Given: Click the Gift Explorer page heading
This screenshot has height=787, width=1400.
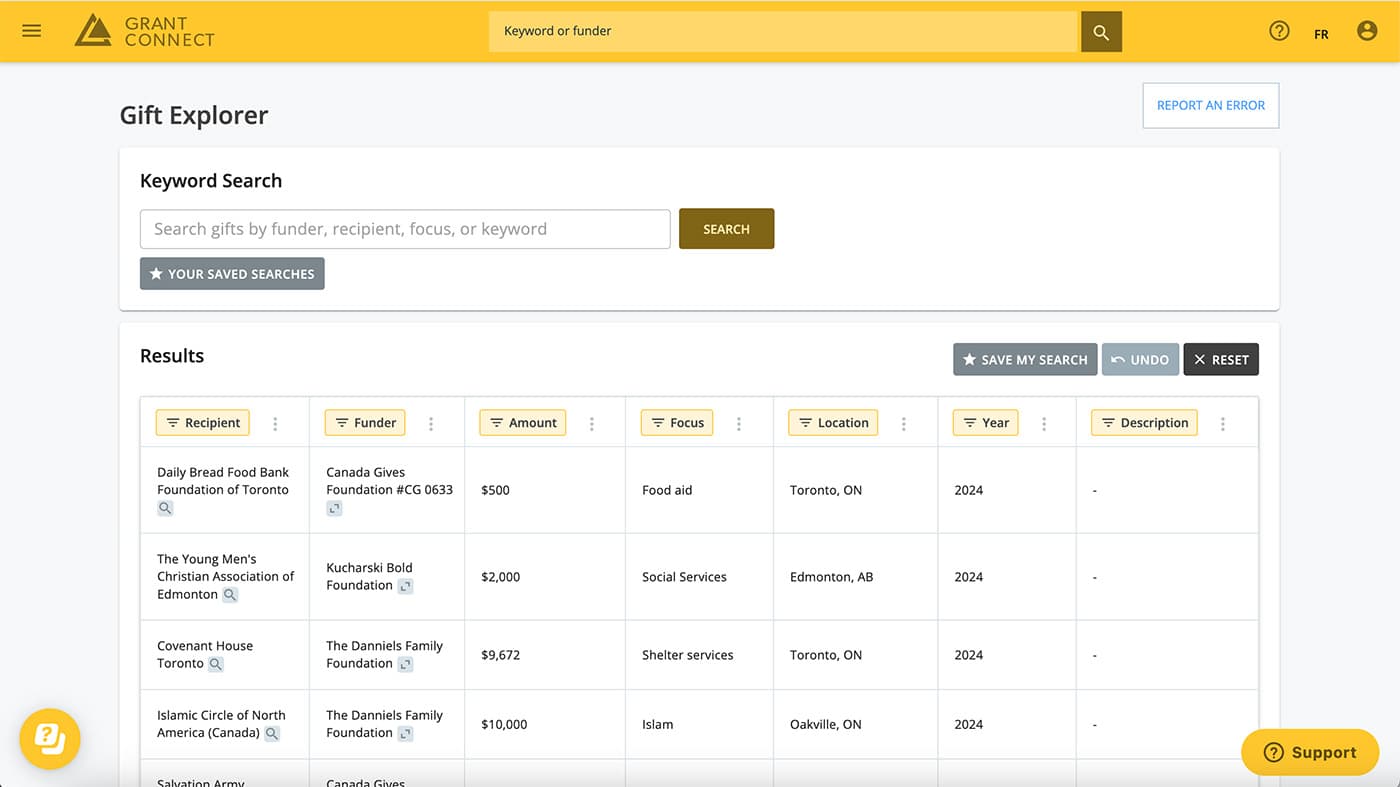Looking at the screenshot, I should pyautogui.click(x=194, y=115).
